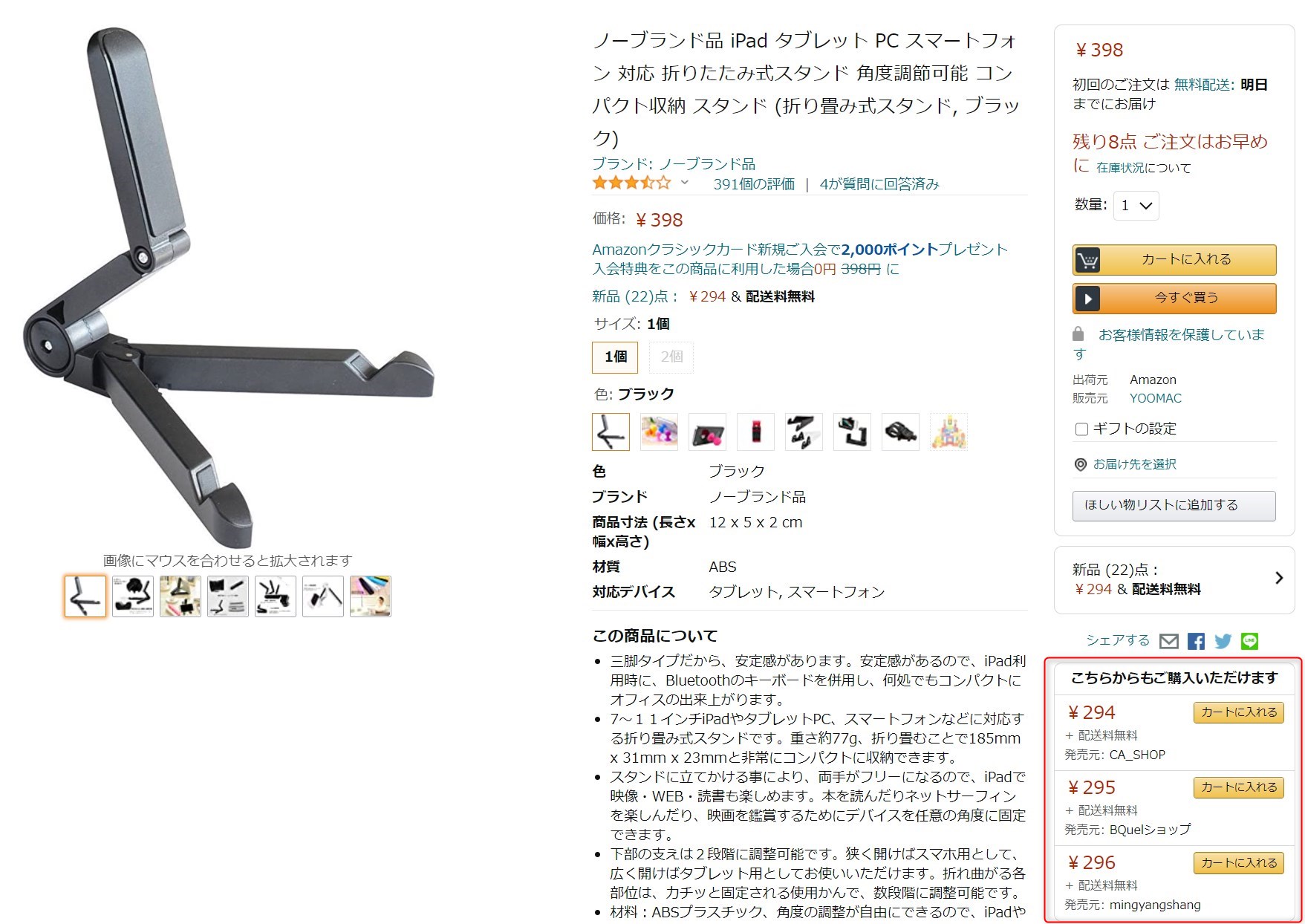Share on Facebook icon

[x=1196, y=641]
